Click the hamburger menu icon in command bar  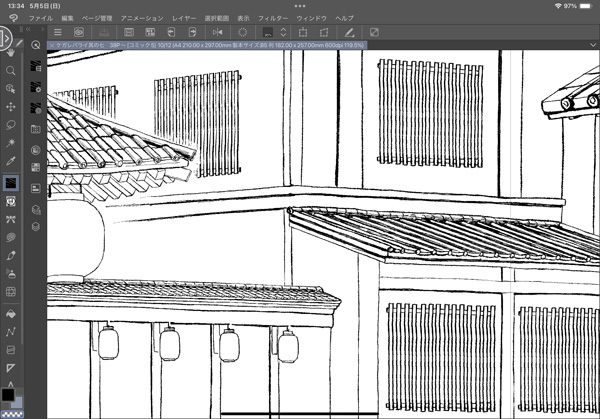58,33
